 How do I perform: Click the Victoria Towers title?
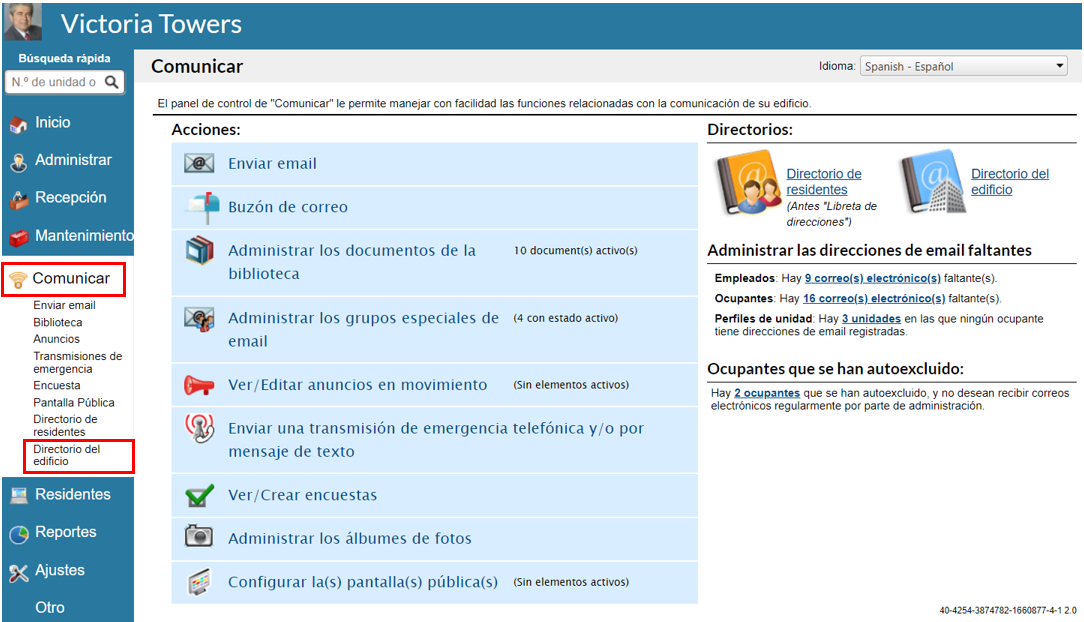point(151,23)
